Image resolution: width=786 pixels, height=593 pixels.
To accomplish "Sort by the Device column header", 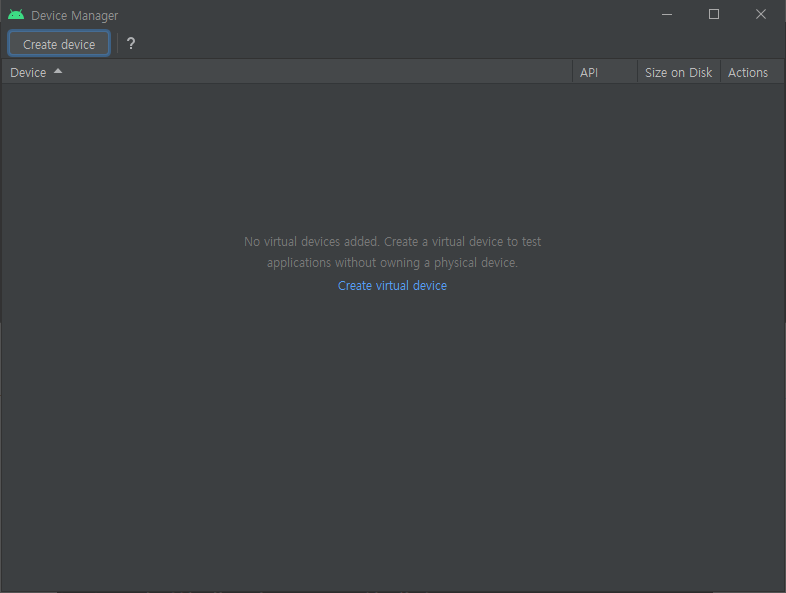I will (287, 72).
